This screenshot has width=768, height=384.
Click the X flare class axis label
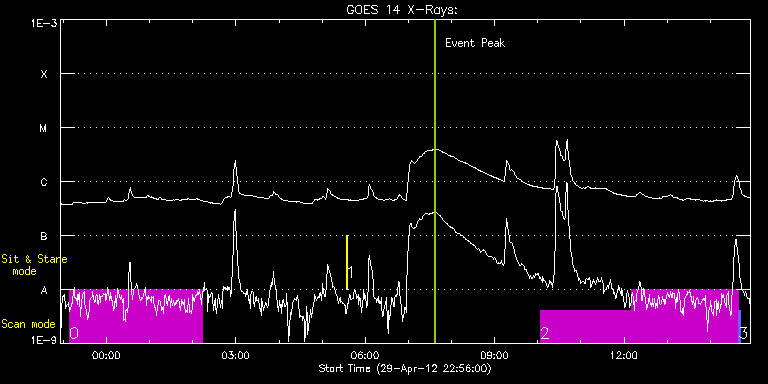coord(44,74)
